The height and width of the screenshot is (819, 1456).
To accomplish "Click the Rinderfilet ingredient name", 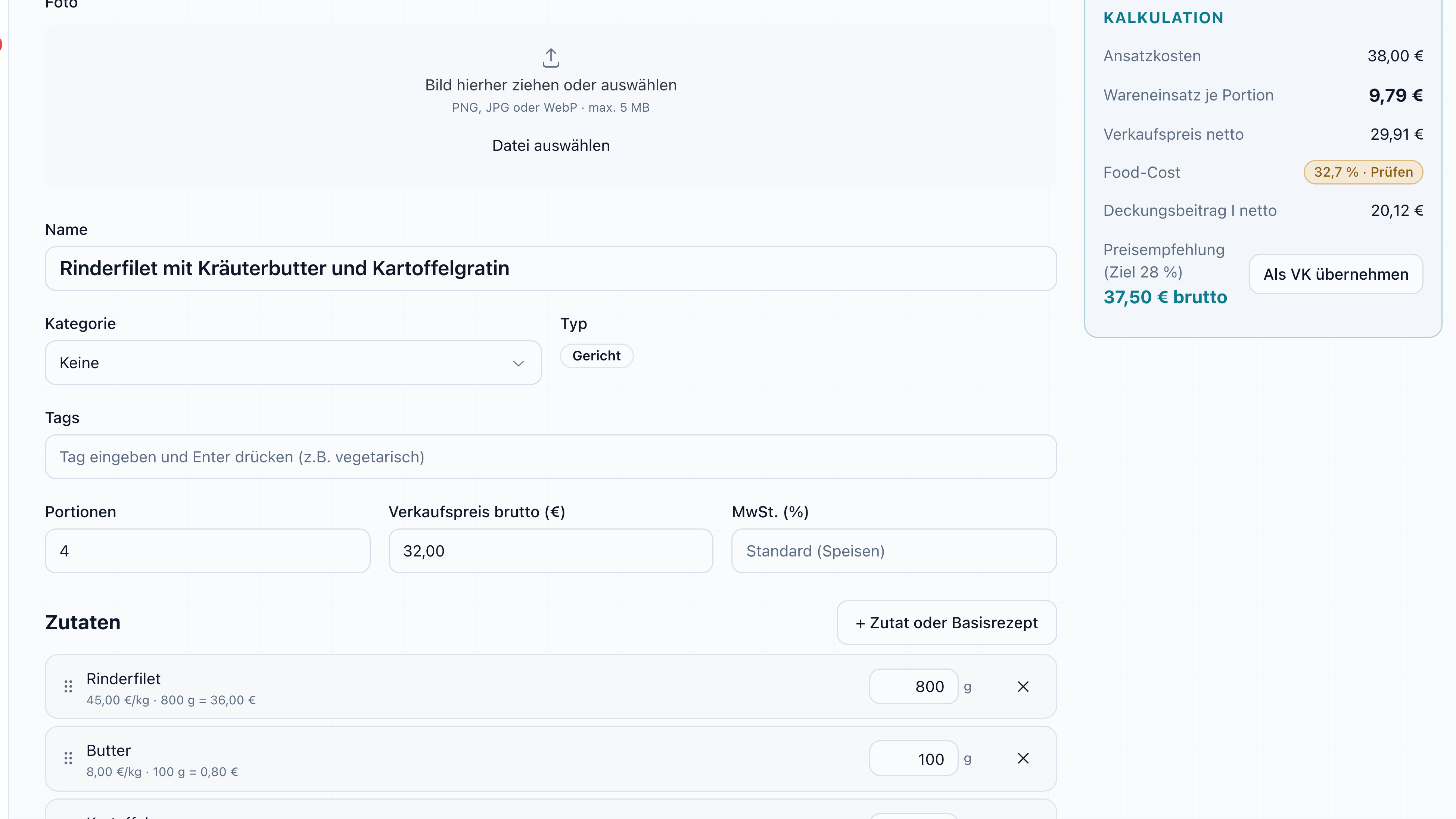I will pyautogui.click(x=123, y=678).
